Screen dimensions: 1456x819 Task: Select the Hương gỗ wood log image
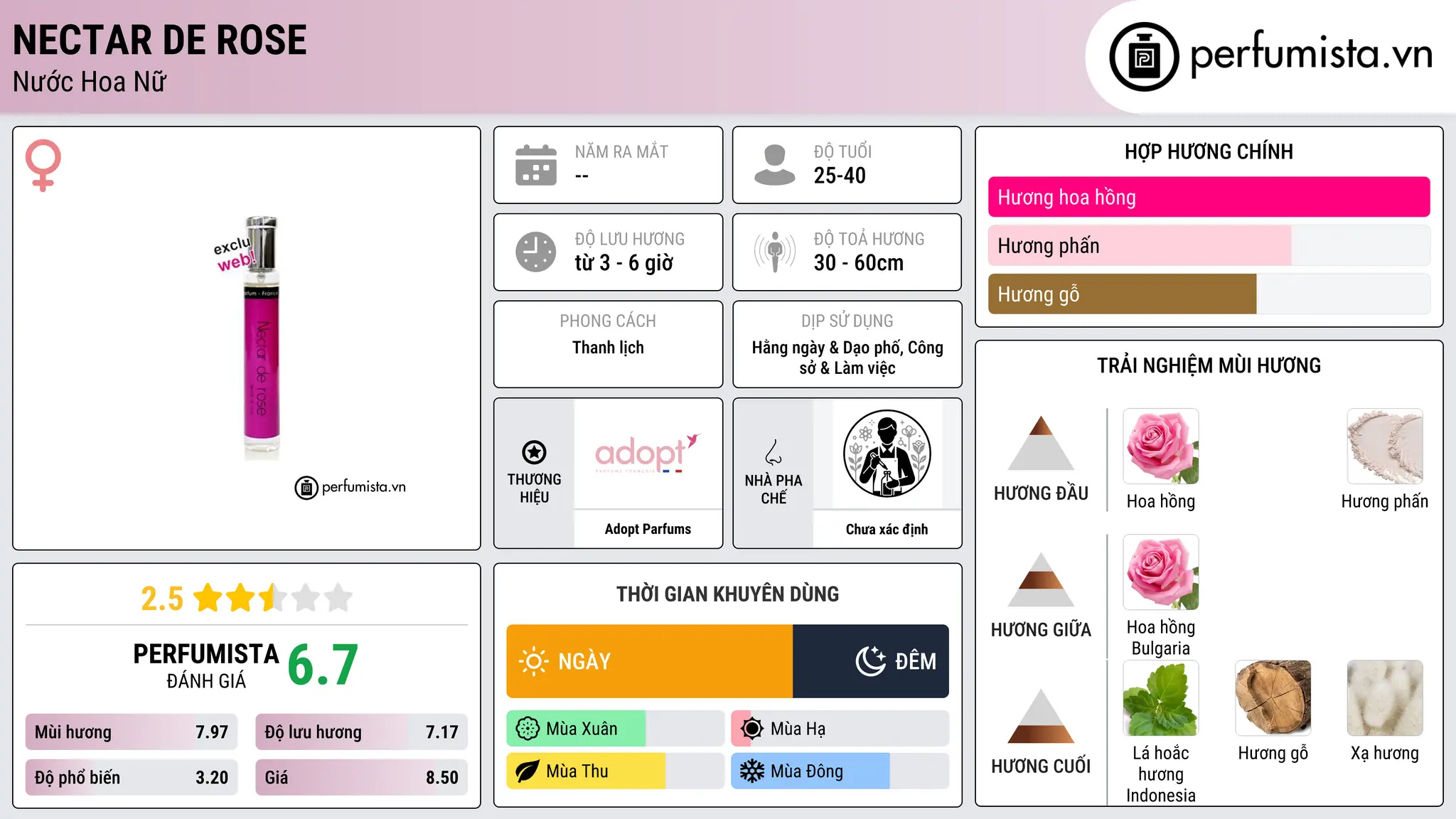click(x=1273, y=698)
